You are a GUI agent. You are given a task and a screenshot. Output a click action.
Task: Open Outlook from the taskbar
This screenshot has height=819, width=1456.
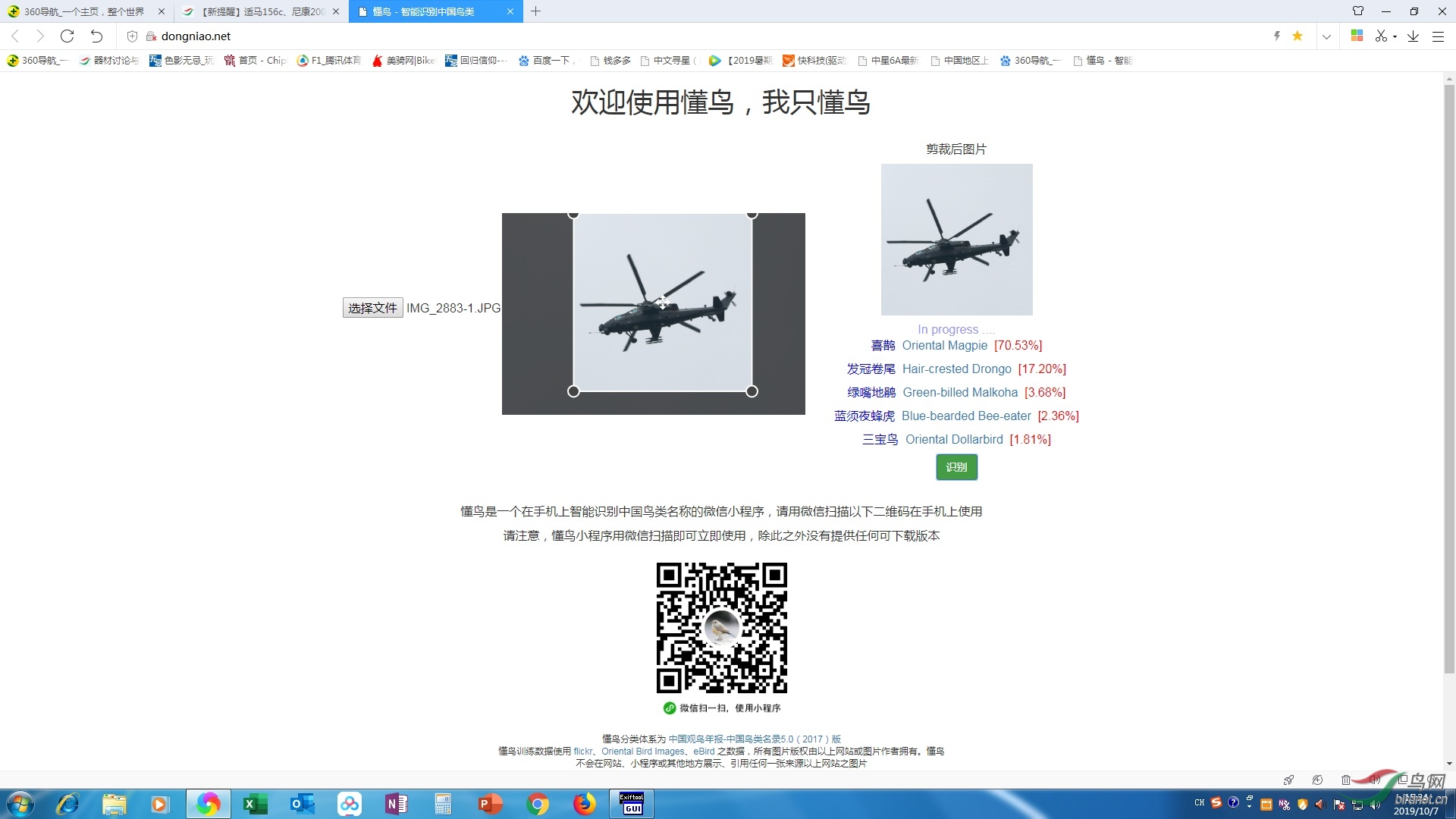coord(302,804)
